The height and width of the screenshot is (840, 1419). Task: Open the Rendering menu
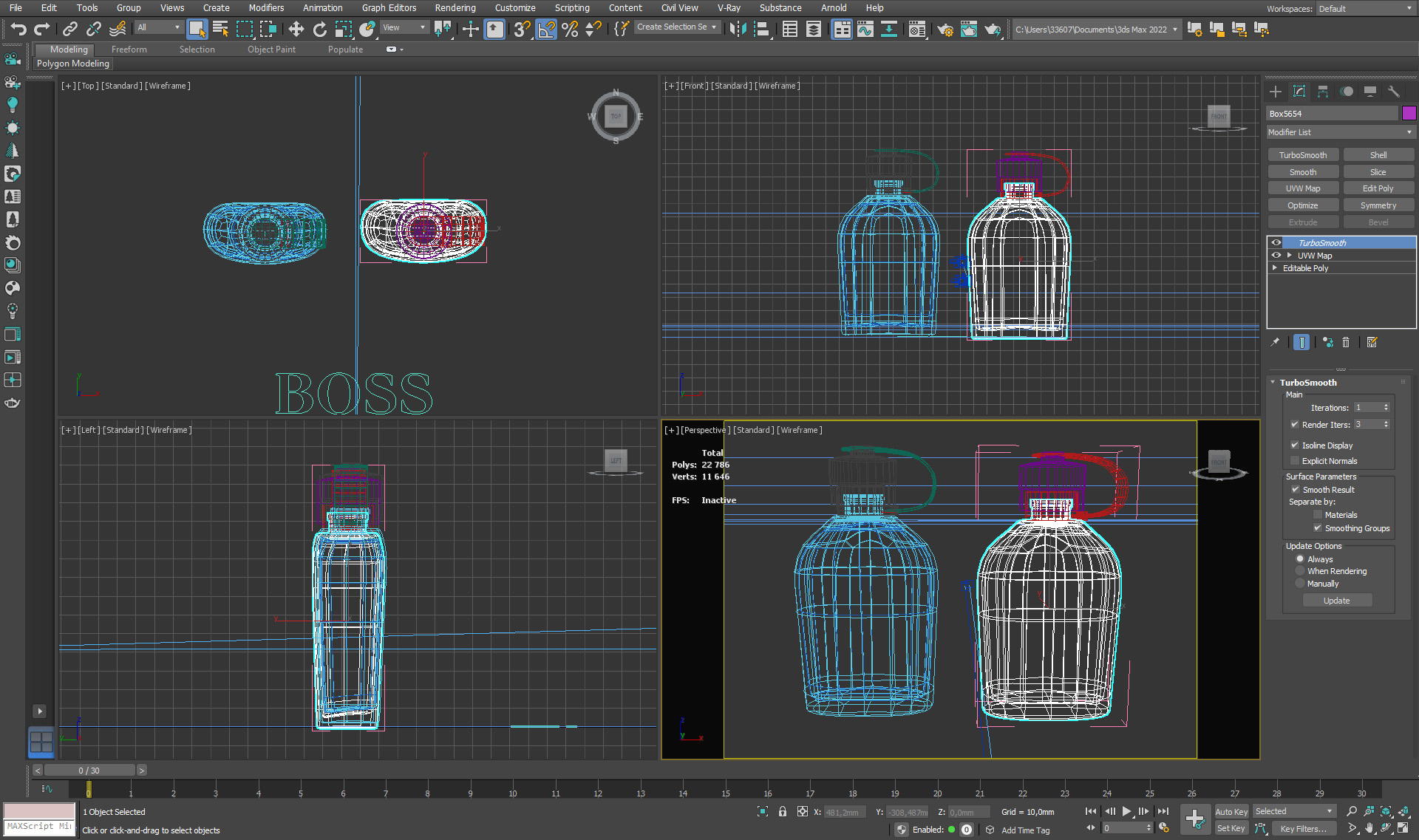coord(455,8)
